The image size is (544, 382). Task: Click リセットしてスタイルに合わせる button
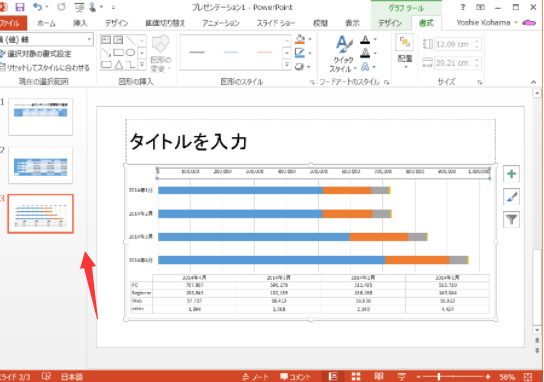coord(44,68)
